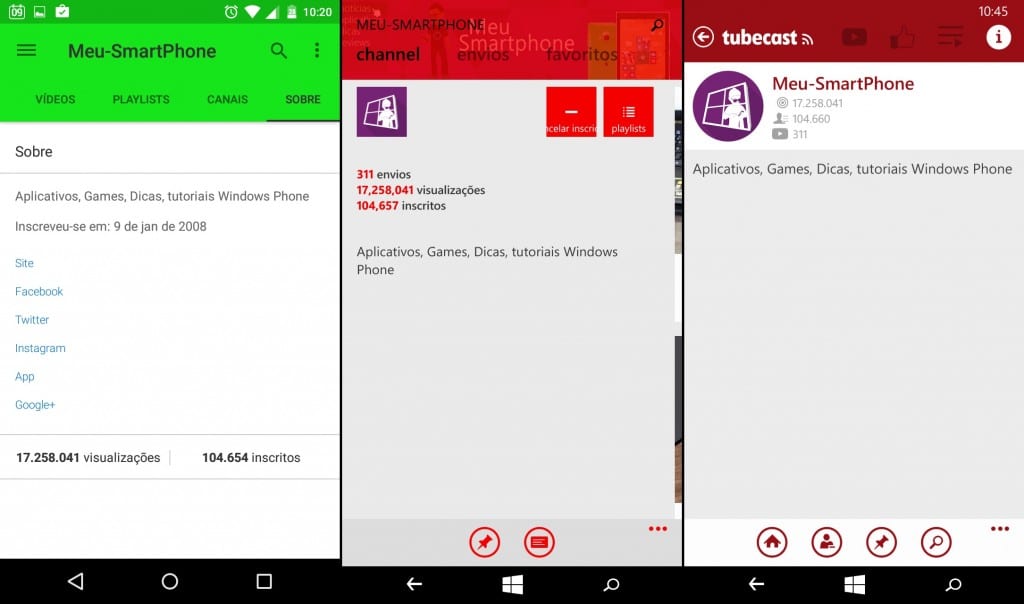Tap 17.258.041 visualizações in green app

pos(88,458)
